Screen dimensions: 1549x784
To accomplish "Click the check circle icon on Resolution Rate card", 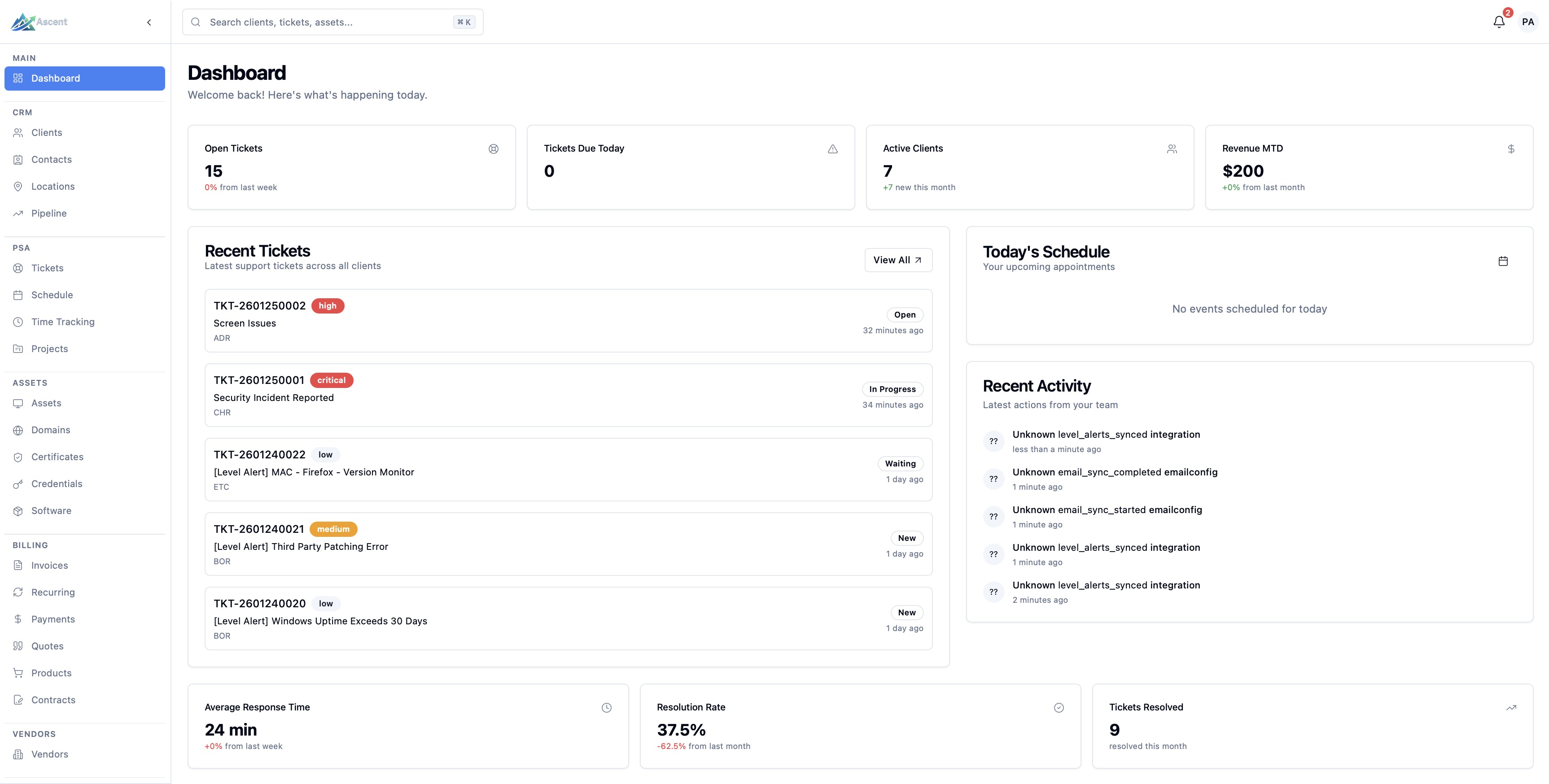I will click(1059, 708).
